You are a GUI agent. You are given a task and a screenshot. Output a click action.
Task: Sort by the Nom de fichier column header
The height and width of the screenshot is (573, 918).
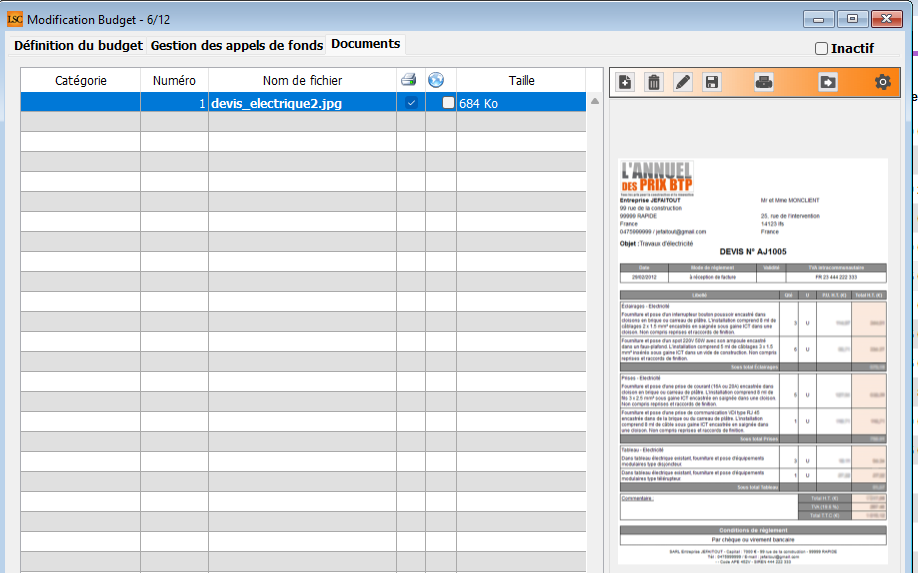pos(302,80)
